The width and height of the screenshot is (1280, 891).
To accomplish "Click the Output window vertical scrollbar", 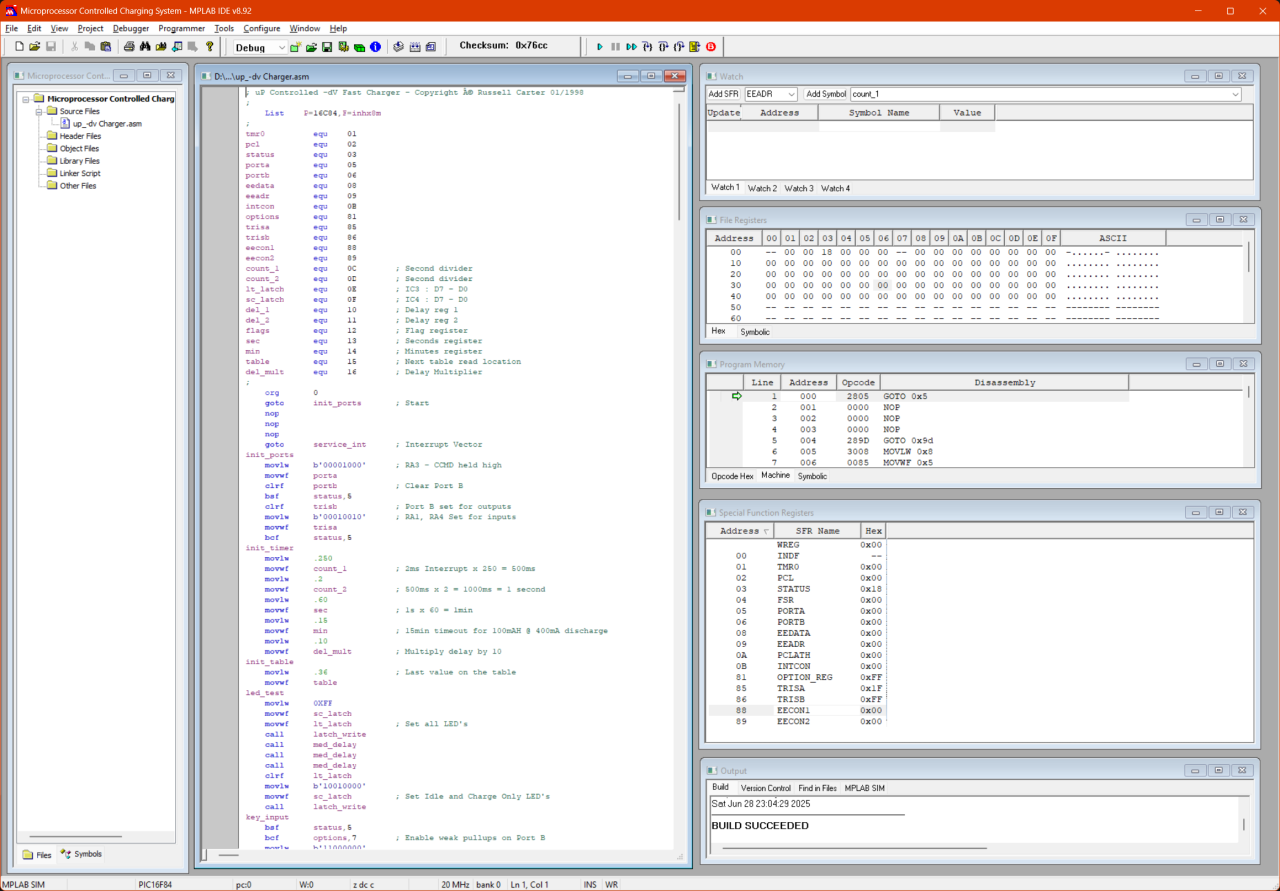I will pyautogui.click(x=1245, y=824).
